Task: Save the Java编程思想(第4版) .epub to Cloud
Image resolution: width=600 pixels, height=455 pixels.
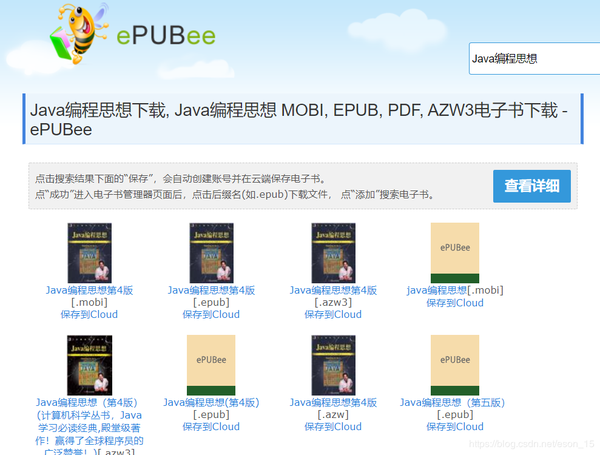Action: pyautogui.click(x=212, y=426)
